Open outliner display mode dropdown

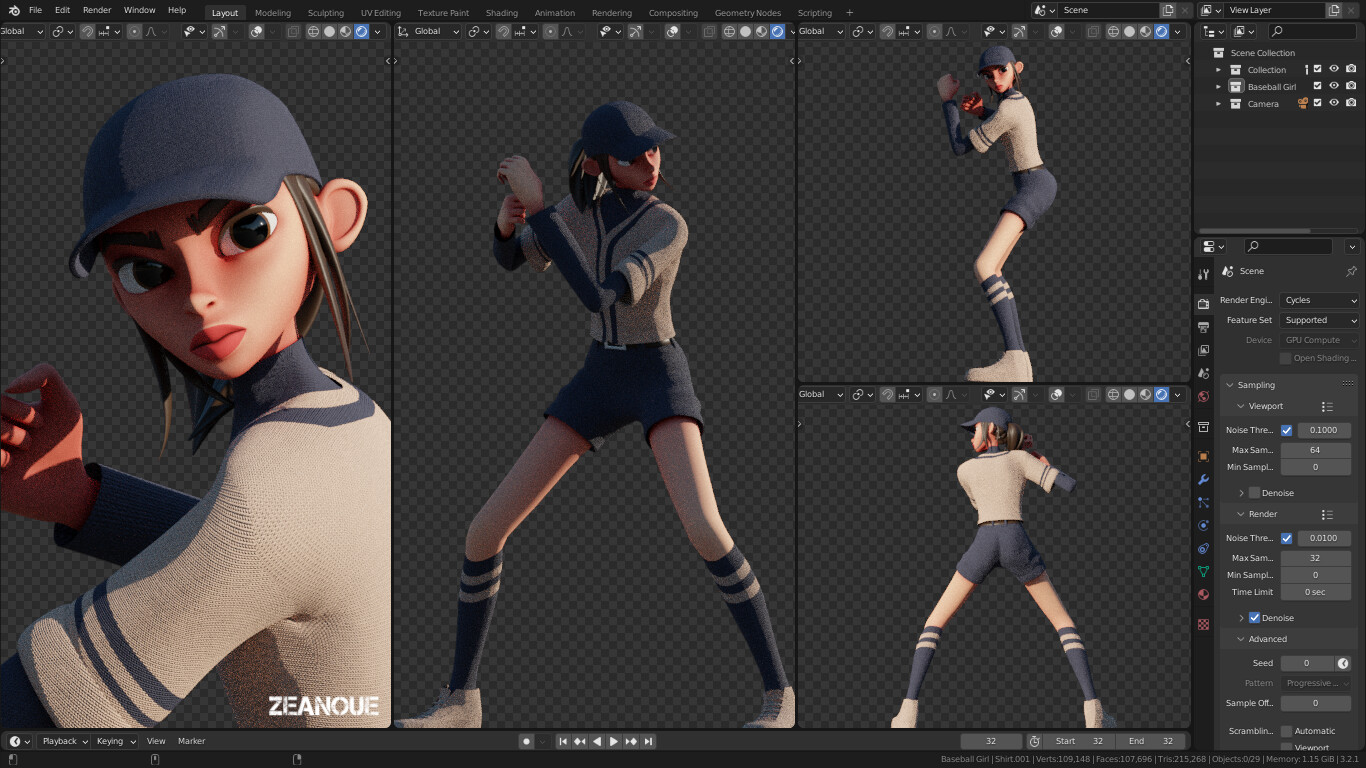pyautogui.click(x=1242, y=32)
